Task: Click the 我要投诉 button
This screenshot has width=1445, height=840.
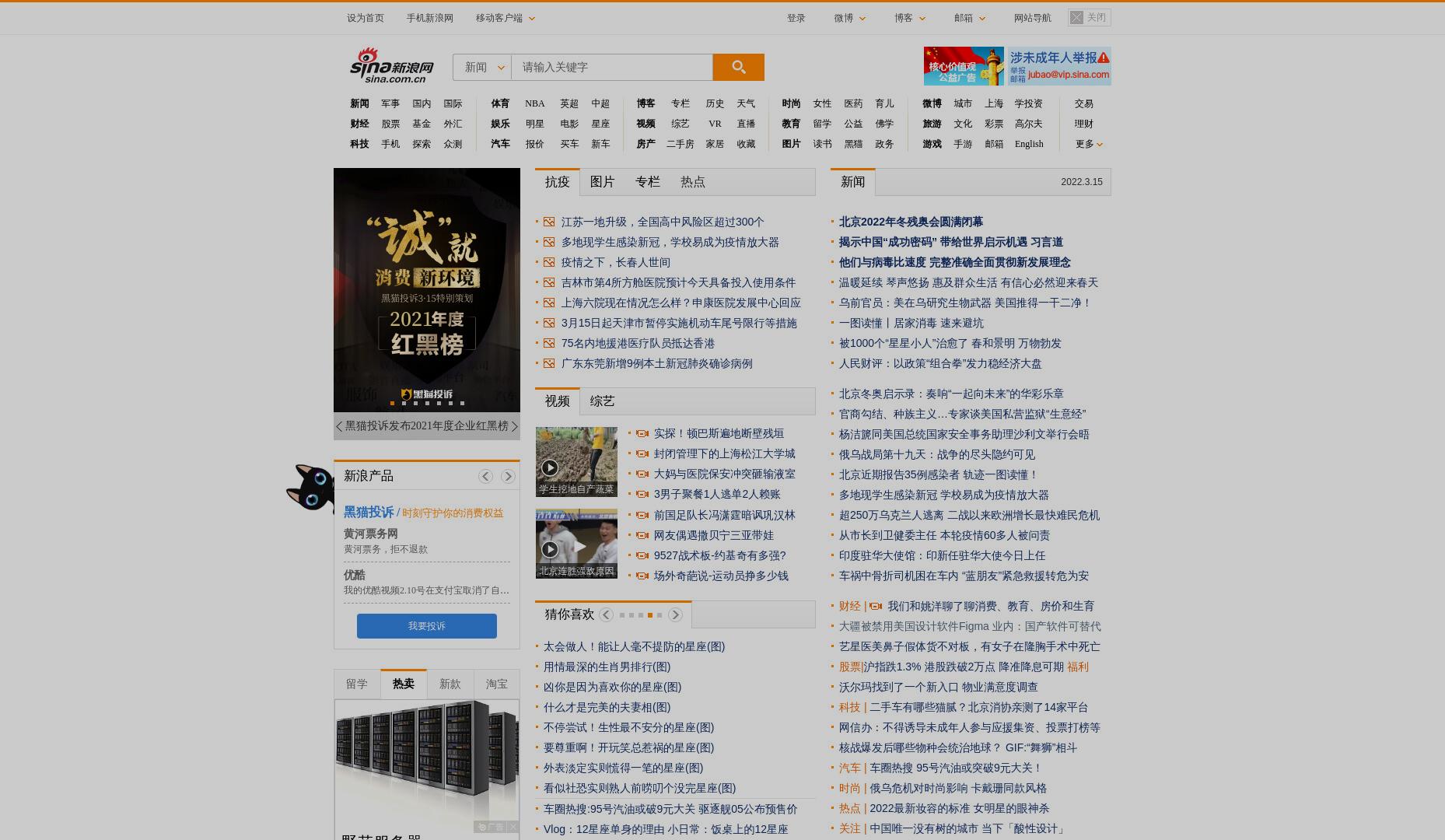Action: [x=427, y=626]
